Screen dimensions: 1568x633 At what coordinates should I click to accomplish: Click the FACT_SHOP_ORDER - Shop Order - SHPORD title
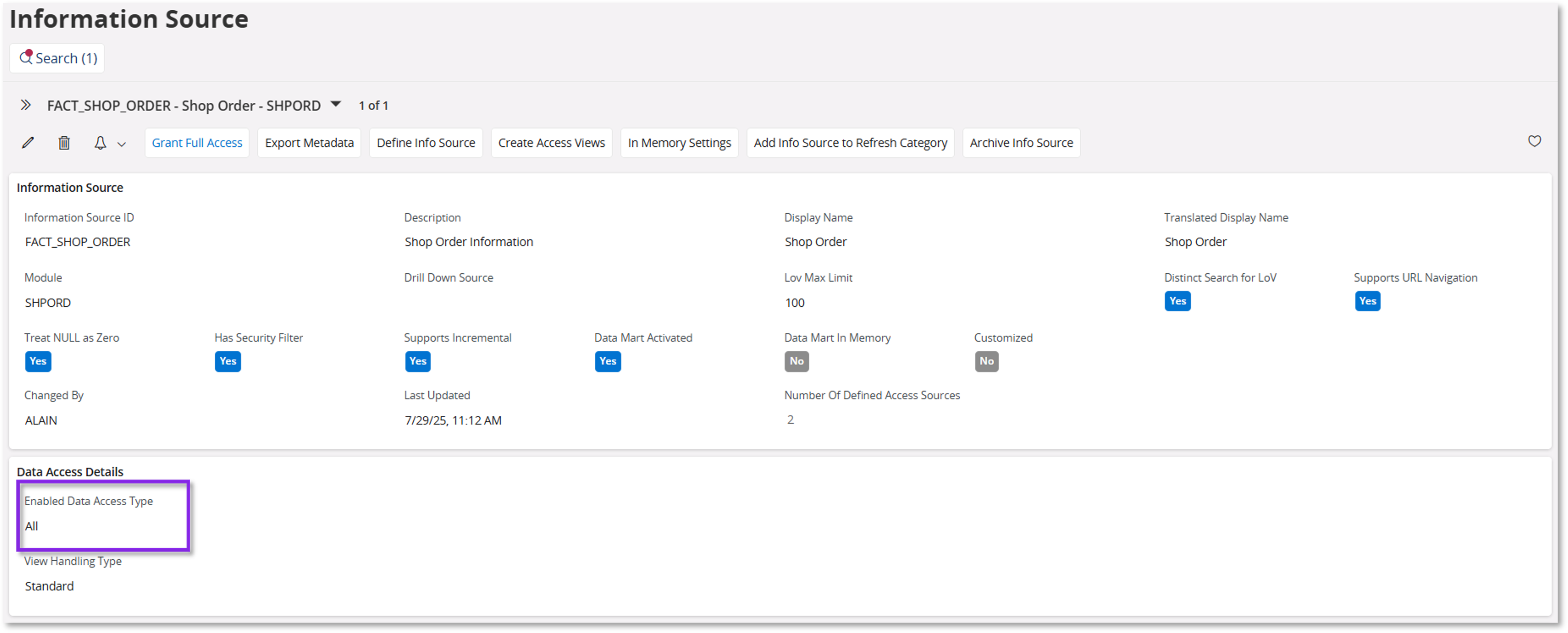click(x=184, y=106)
